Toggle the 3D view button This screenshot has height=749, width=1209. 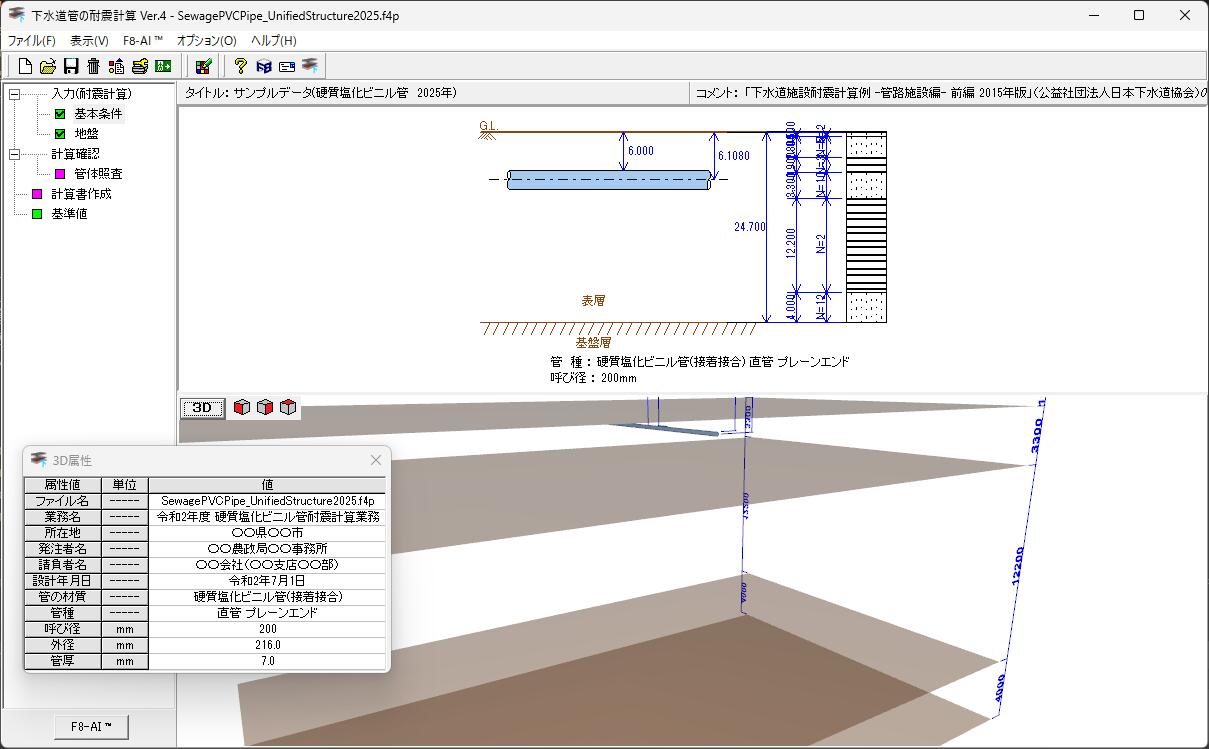tap(201, 407)
